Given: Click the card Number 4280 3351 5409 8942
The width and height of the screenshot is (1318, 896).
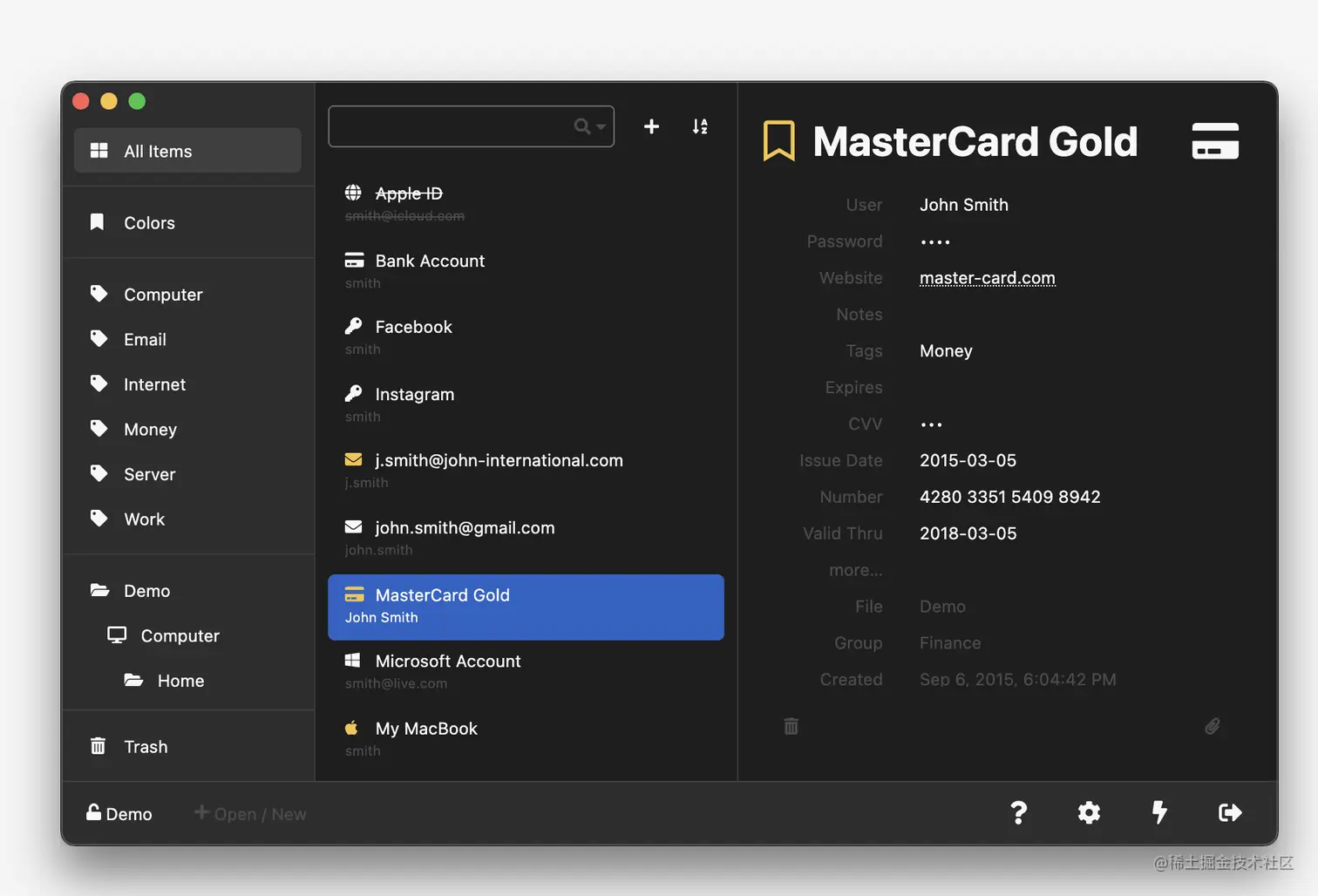Looking at the screenshot, I should point(1009,497).
